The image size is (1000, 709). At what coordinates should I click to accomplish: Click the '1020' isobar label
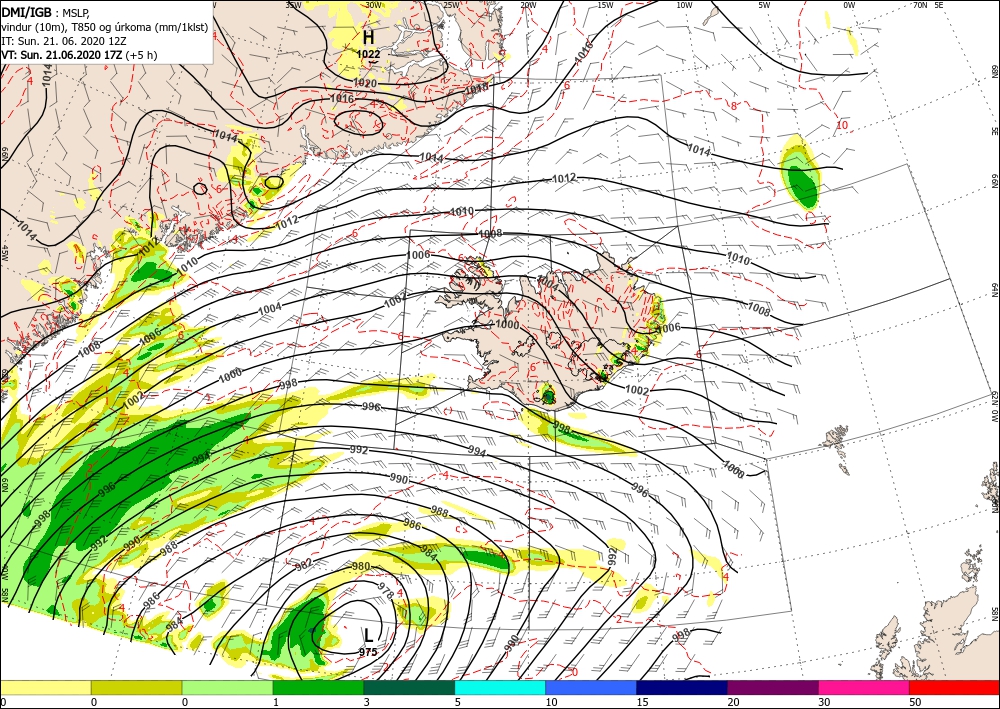(x=366, y=84)
